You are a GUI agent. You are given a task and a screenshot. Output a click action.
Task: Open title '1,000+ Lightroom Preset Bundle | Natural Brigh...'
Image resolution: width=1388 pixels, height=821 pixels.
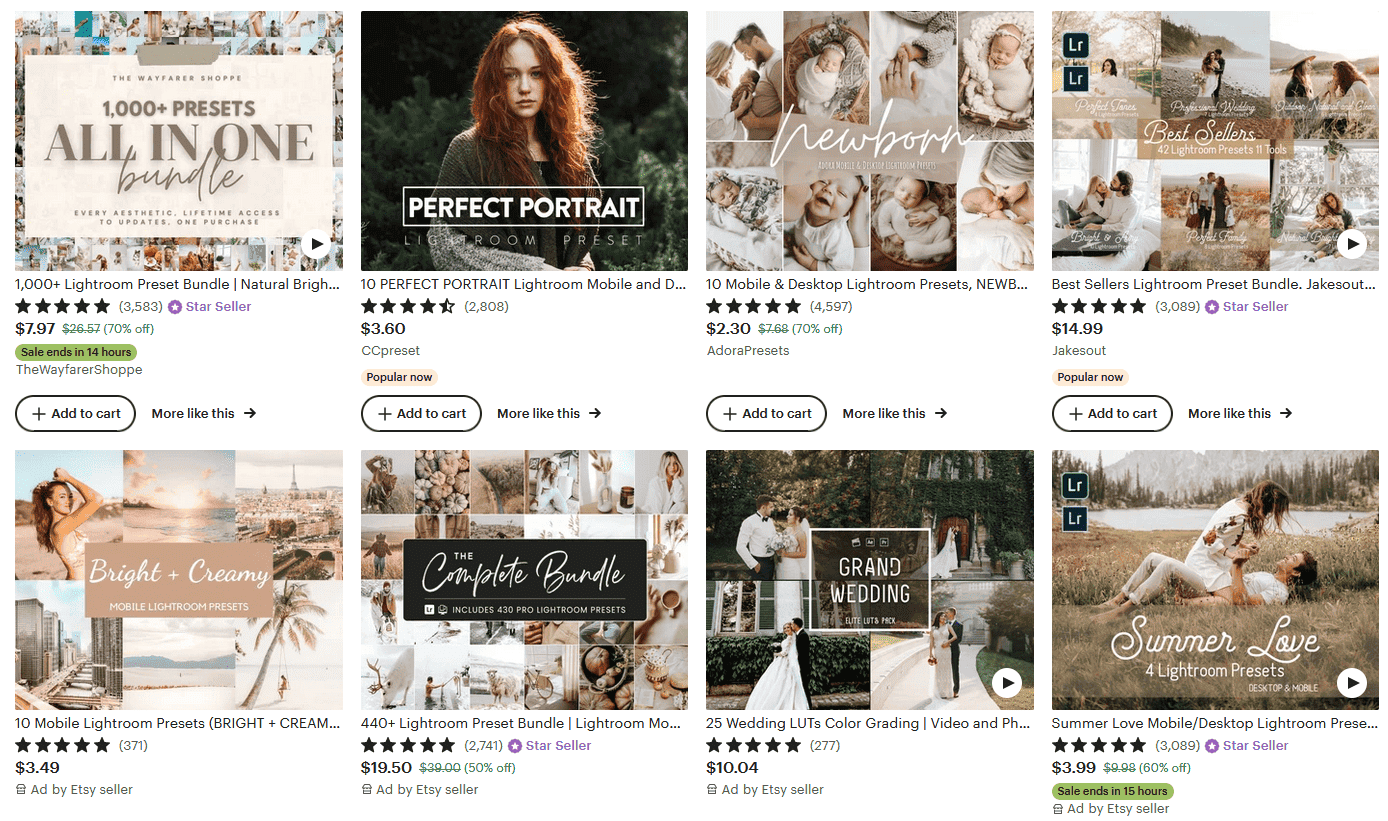tap(179, 284)
